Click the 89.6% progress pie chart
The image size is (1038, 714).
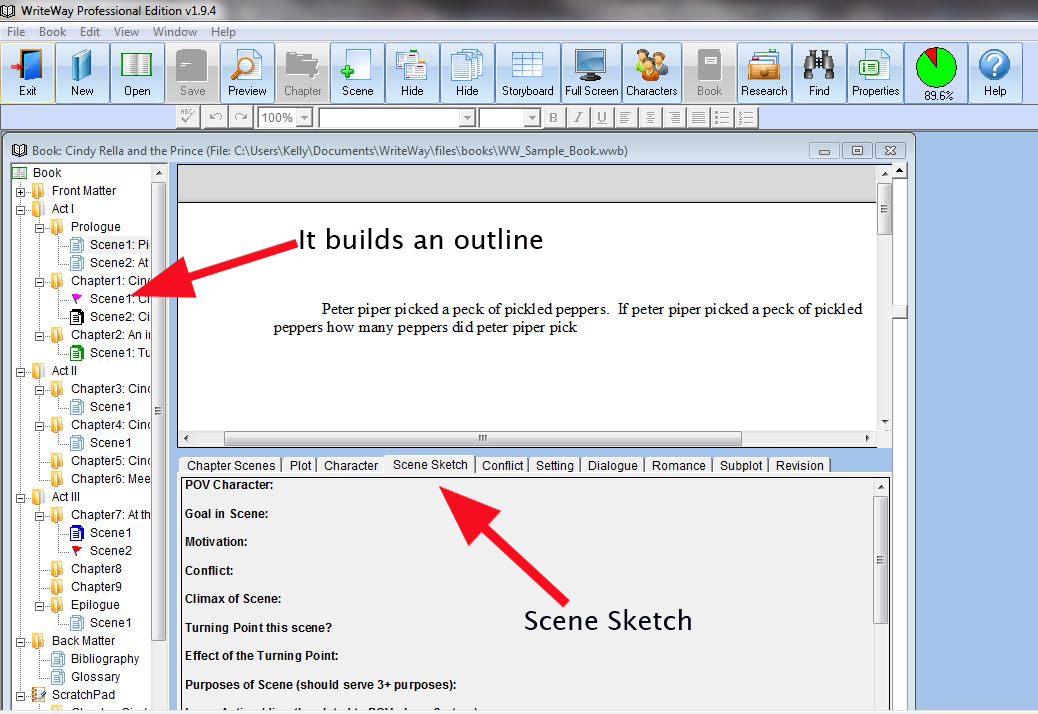pos(937,73)
